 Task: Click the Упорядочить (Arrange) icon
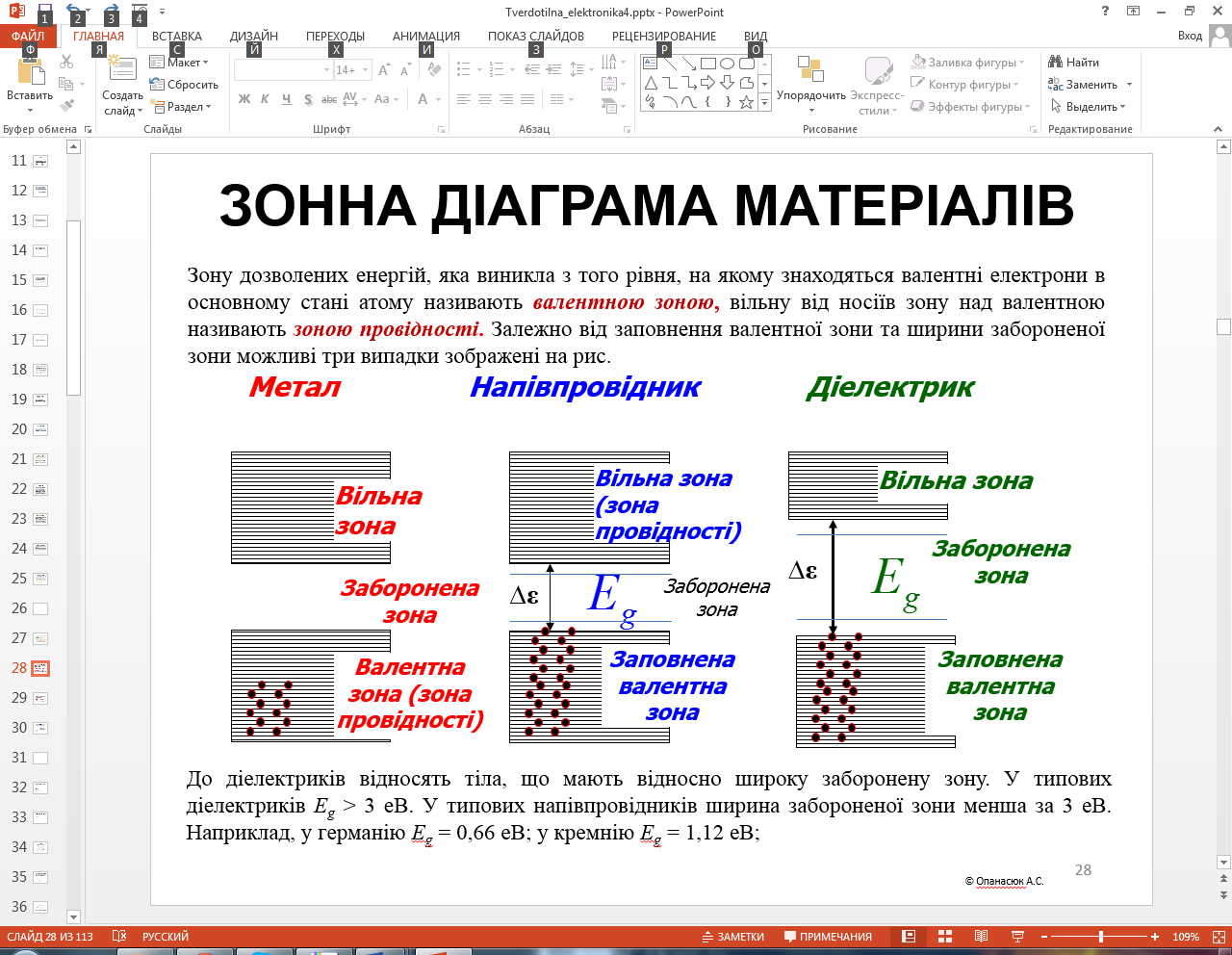pyautogui.click(x=810, y=71)
